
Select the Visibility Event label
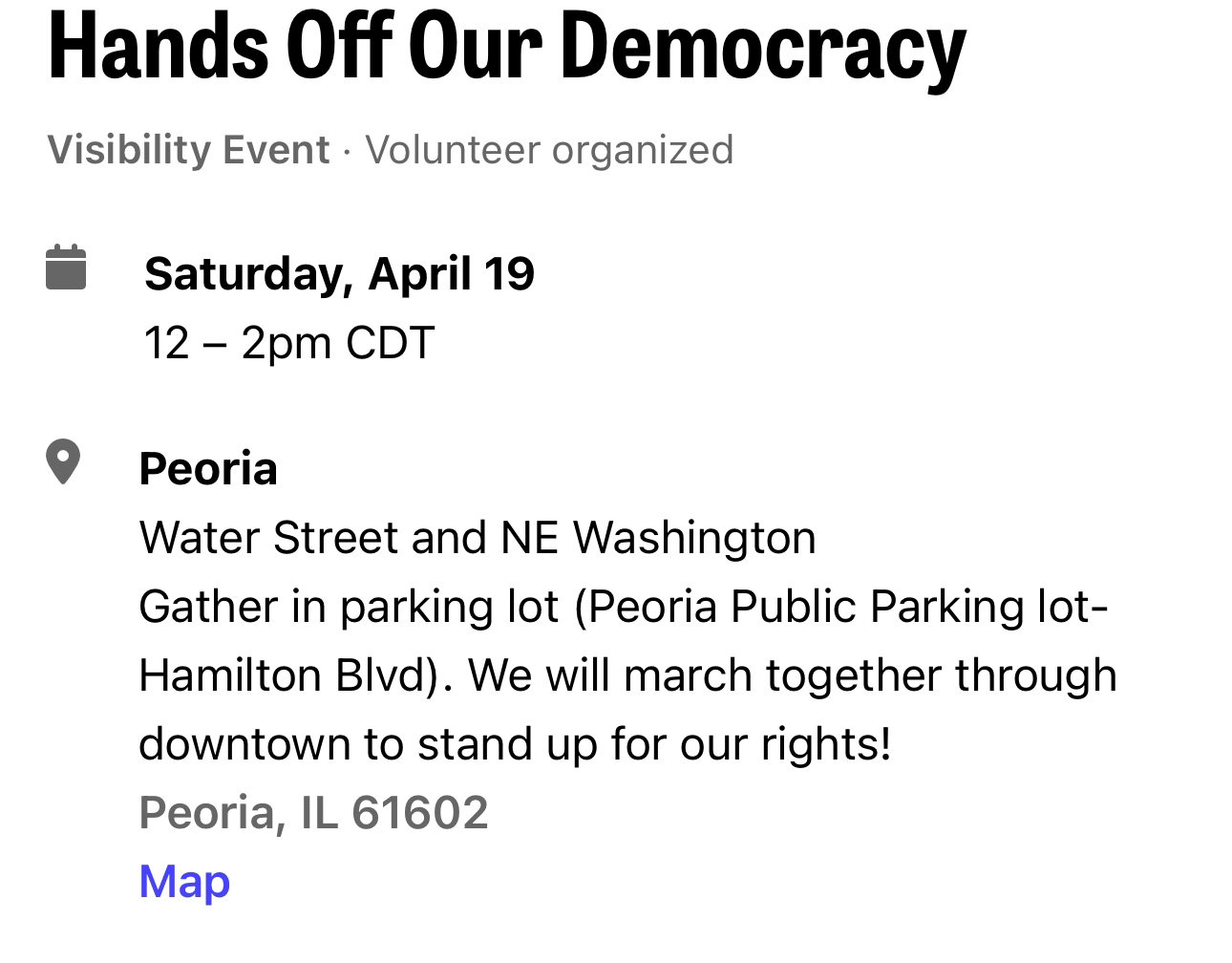189,150
